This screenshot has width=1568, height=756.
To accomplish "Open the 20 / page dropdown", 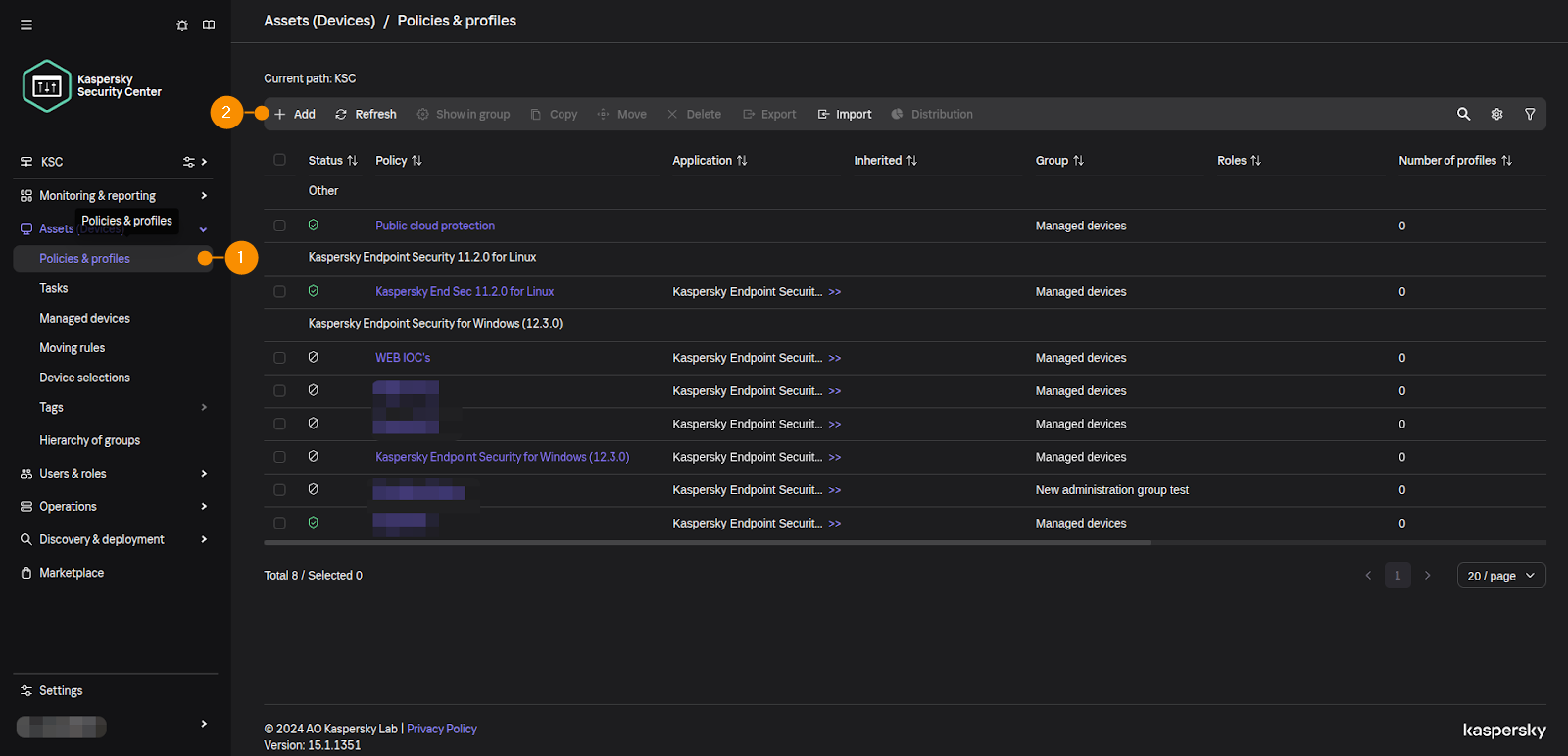I will coord(1500,576).
